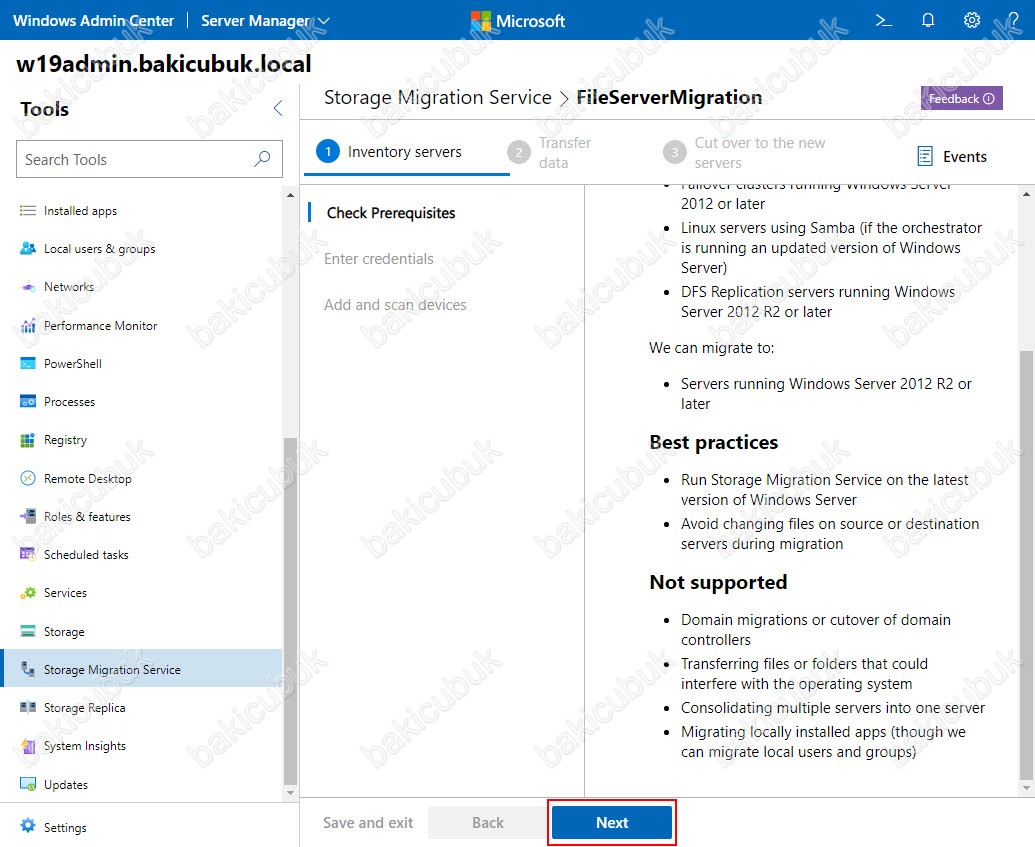Click the Installed apps icon
Screen dimensions: 1035x847
click(x=28, y=211)
